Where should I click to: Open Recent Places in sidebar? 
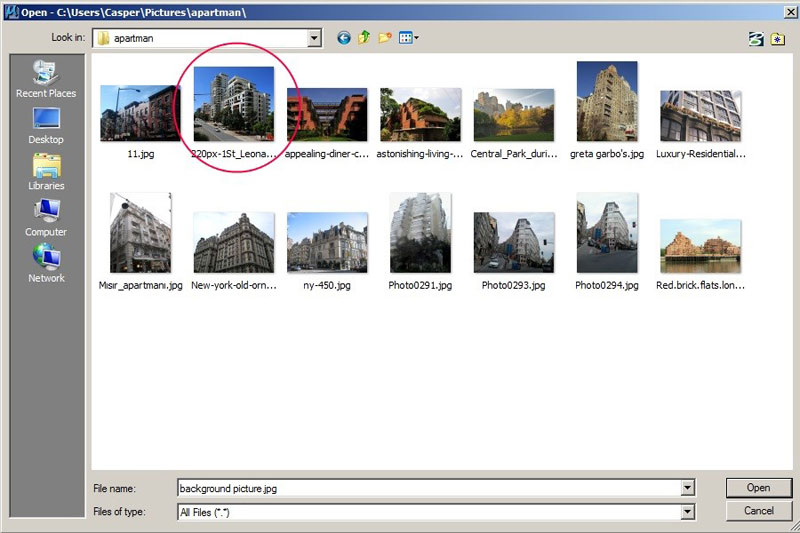tap(46, 79)
